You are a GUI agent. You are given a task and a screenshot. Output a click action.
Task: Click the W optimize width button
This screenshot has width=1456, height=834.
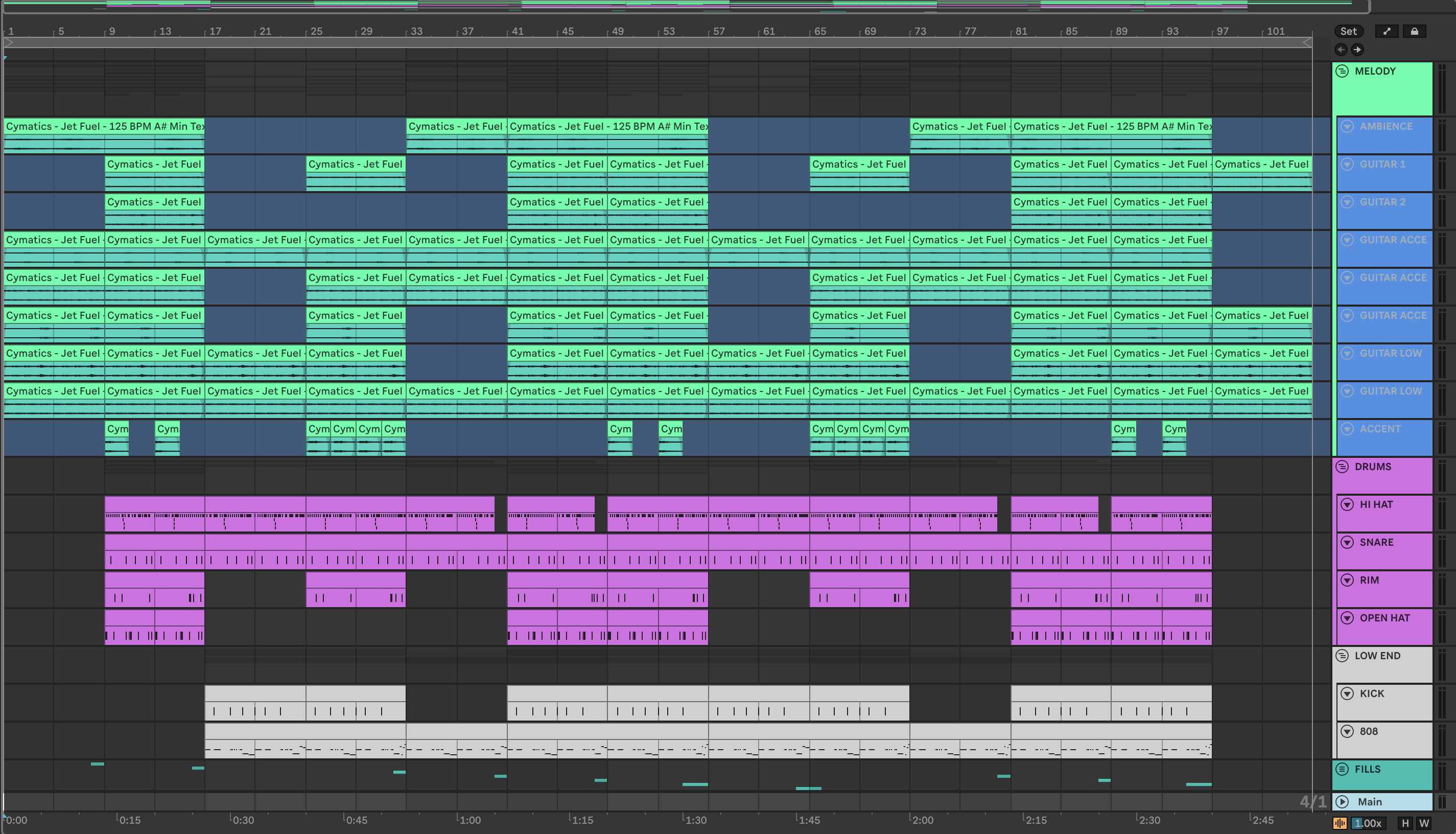(1423, 823)
